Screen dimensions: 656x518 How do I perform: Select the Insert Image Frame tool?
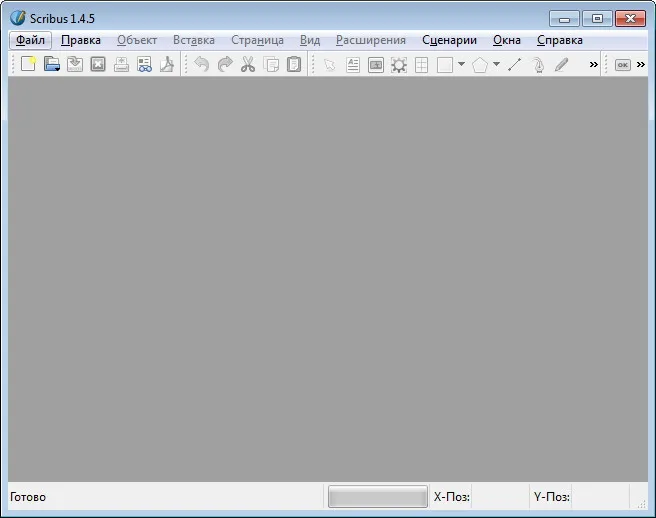click(x=376, y=65)
